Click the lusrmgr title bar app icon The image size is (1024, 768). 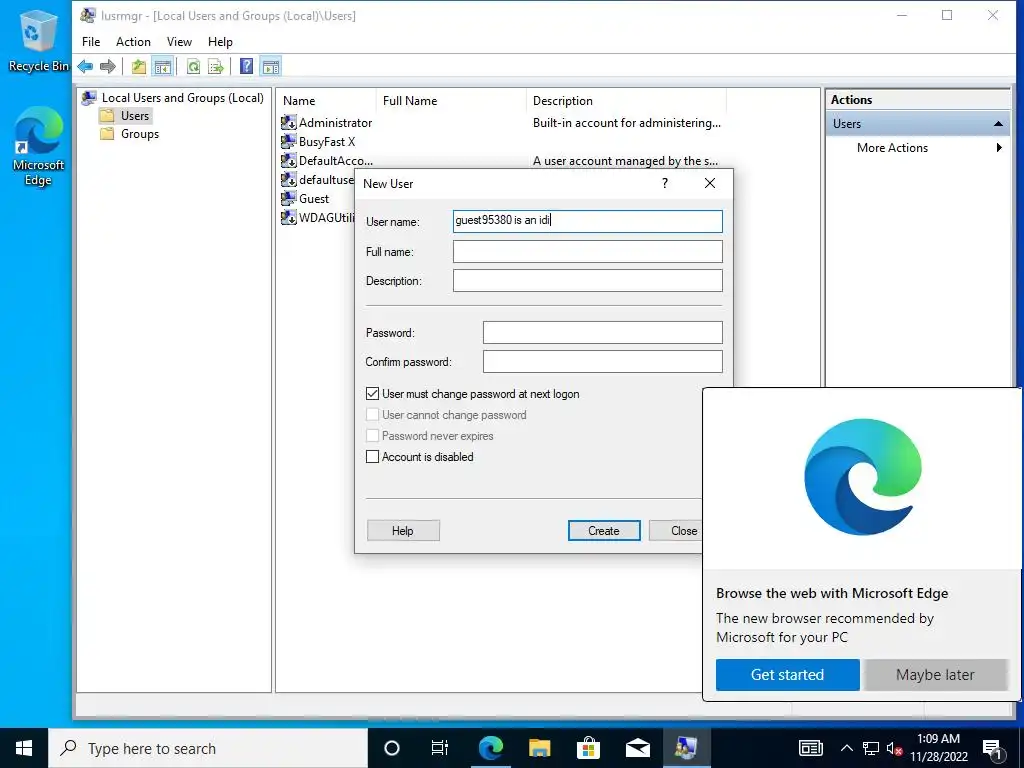click(88, 15)
